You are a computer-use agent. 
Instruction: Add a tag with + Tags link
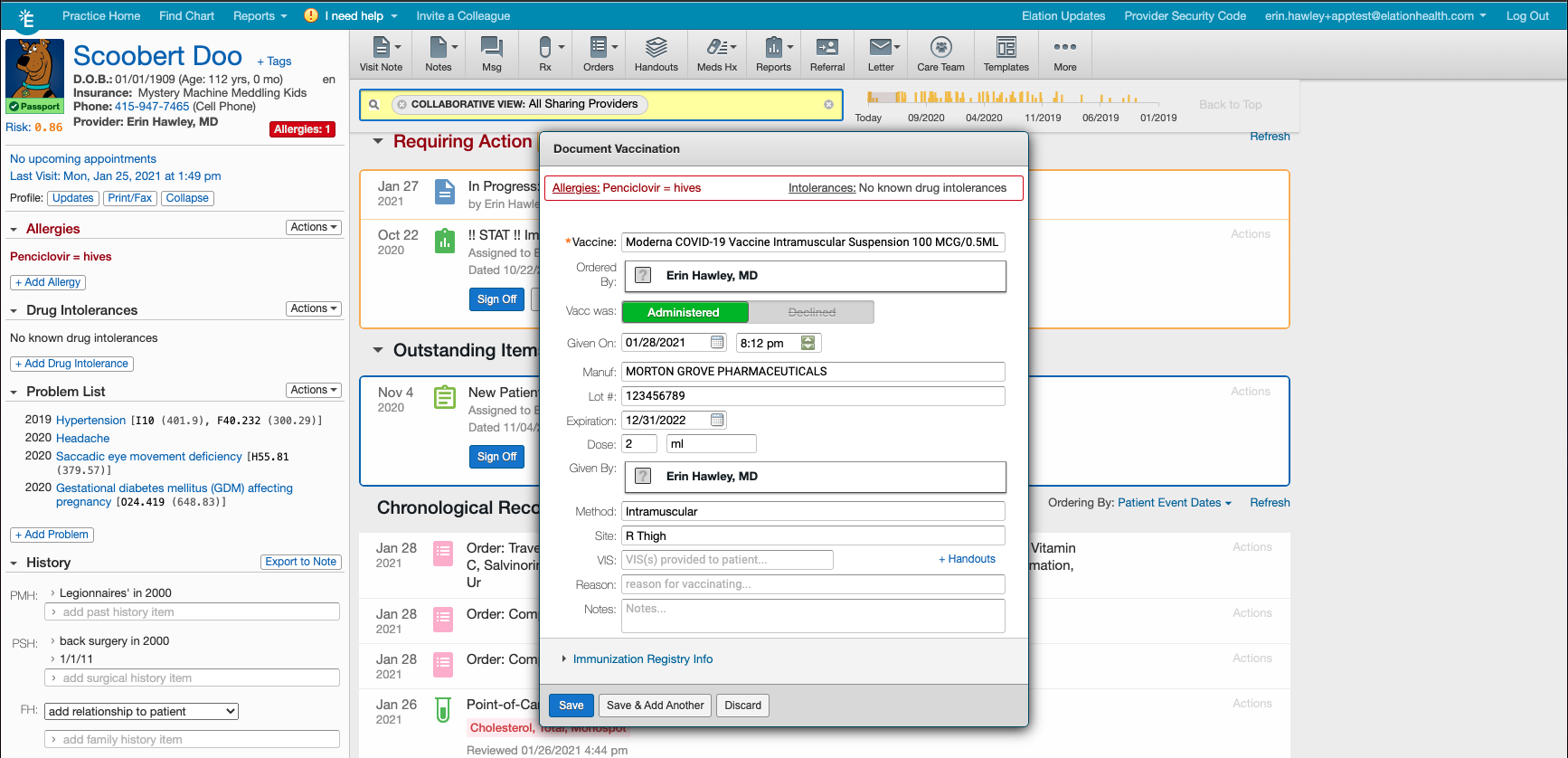274,62
